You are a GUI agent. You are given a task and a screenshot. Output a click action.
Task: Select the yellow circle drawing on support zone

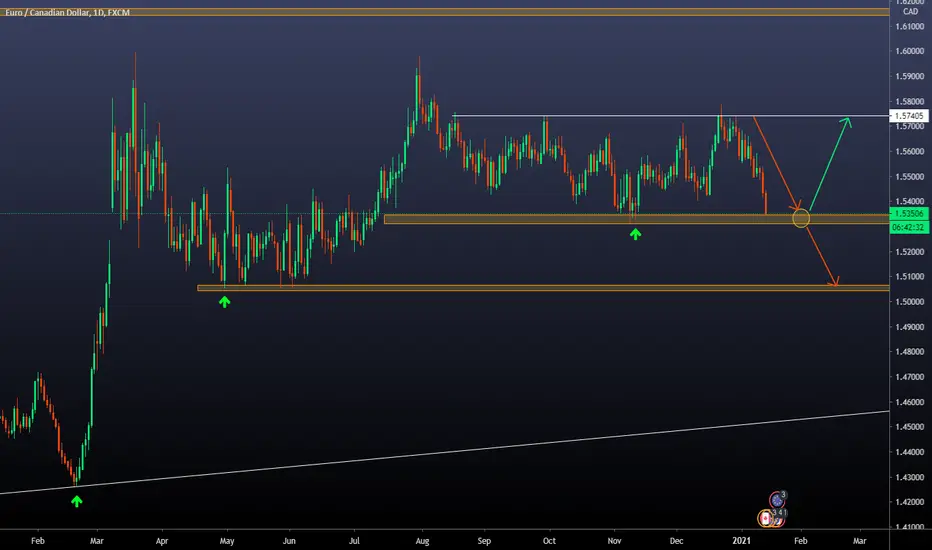(x=801, y=218)
